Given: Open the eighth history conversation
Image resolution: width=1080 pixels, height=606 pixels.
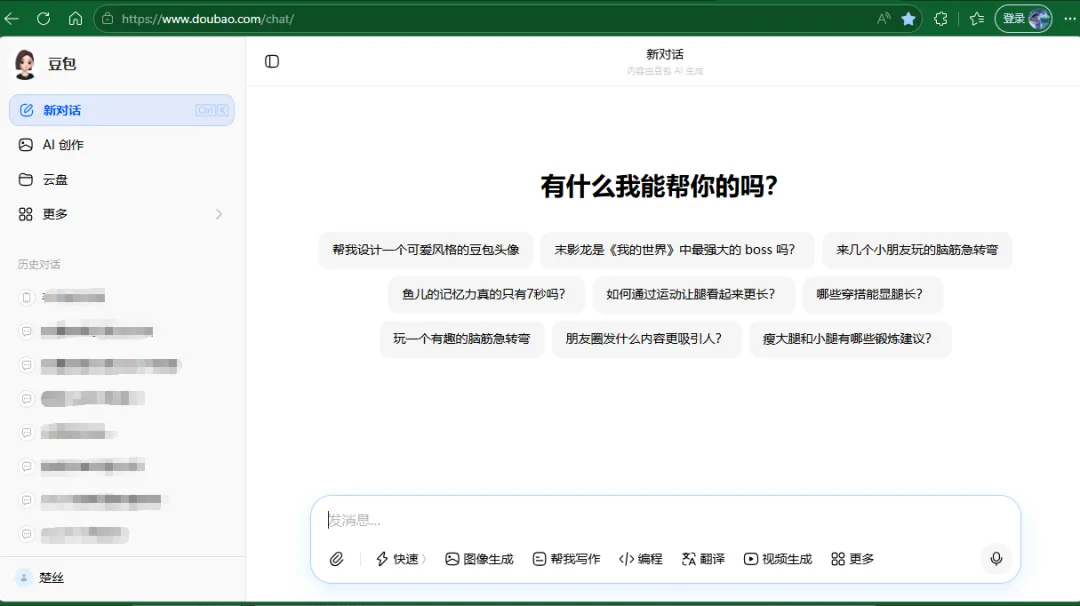Looking at the screenshot, I should 122,534.
